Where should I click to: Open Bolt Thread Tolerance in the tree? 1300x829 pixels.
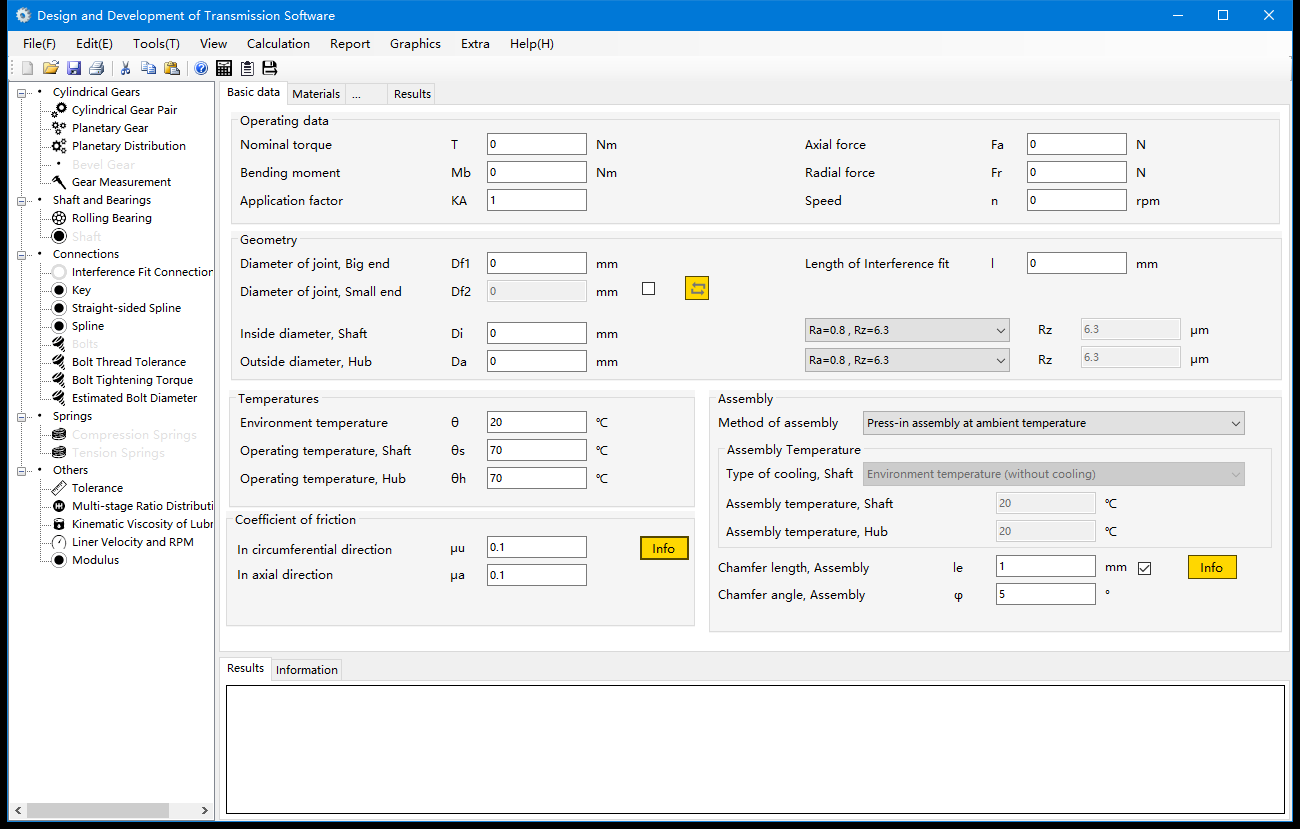coord(129,362)
